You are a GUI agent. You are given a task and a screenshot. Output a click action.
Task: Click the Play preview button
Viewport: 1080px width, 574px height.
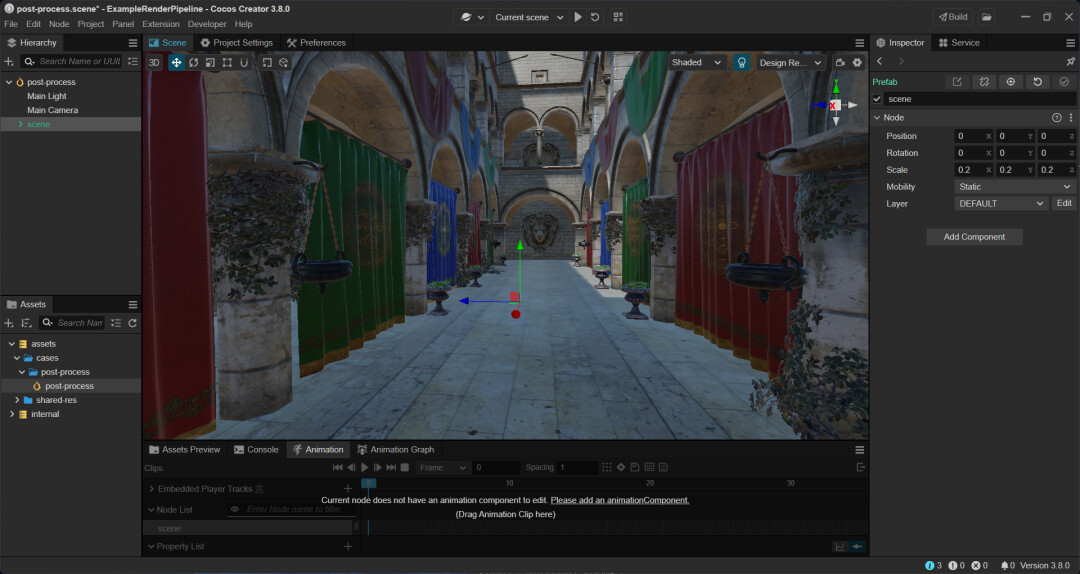coord(578,17)
